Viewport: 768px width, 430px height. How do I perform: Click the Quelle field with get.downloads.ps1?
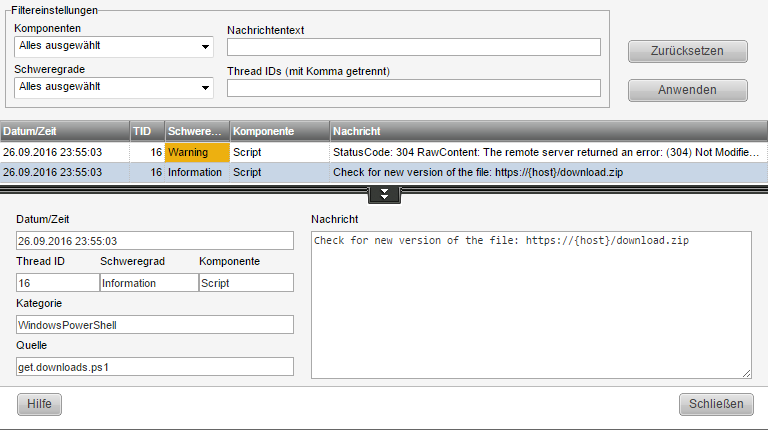(x=155, y=367)
